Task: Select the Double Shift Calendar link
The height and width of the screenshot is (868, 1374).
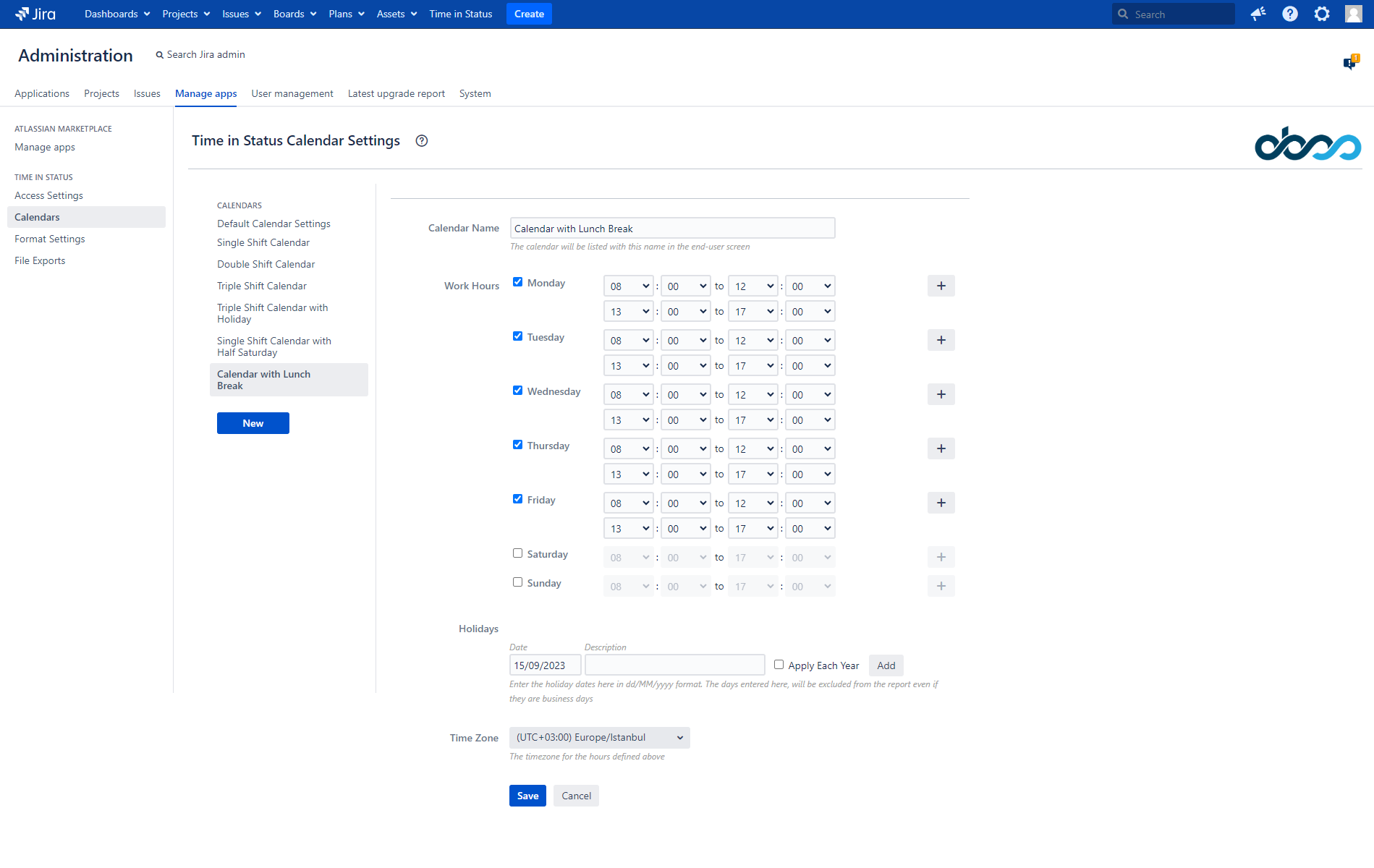Action: (266, 264)
